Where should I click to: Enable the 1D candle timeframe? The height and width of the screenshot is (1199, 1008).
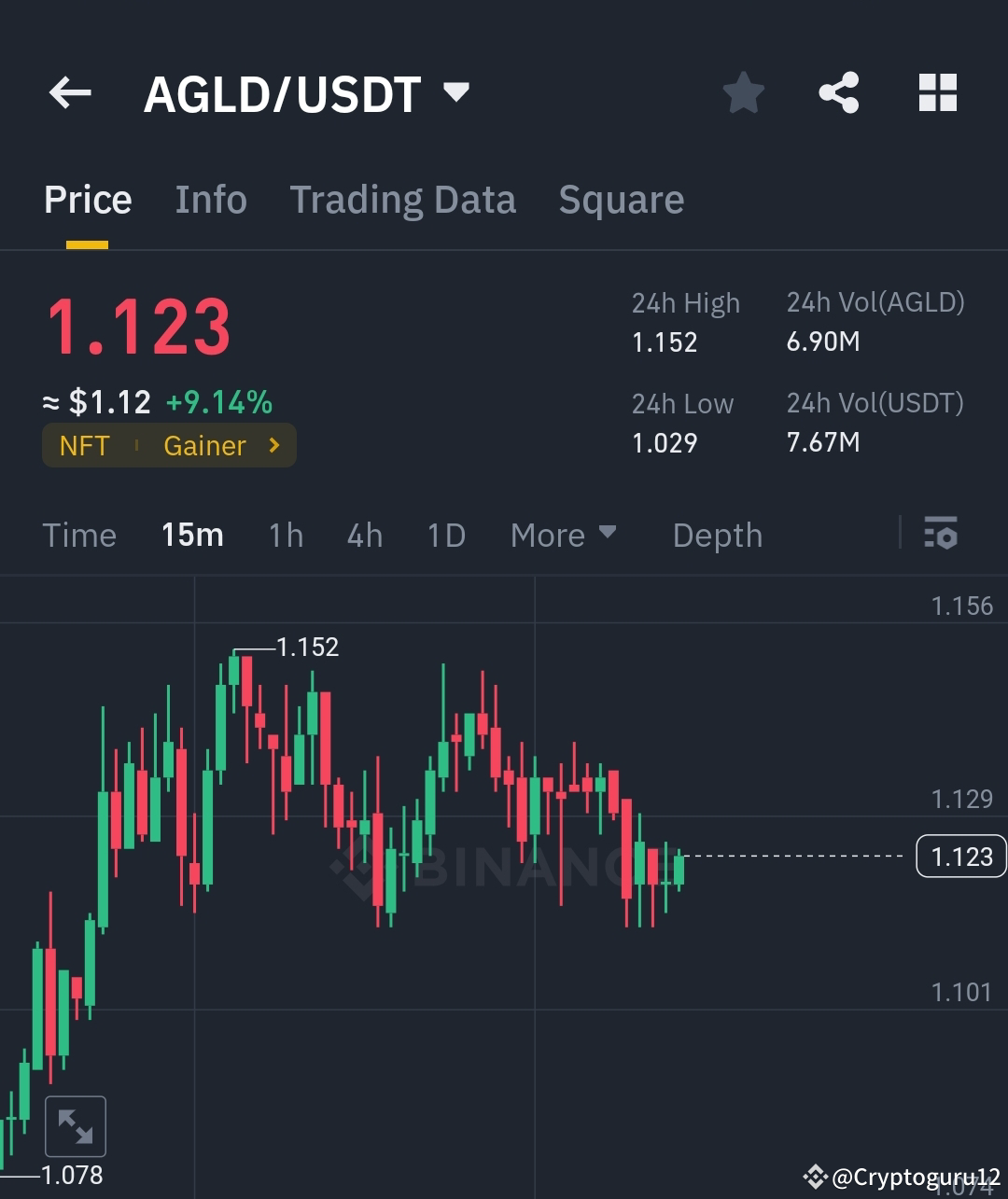point(445,535)
